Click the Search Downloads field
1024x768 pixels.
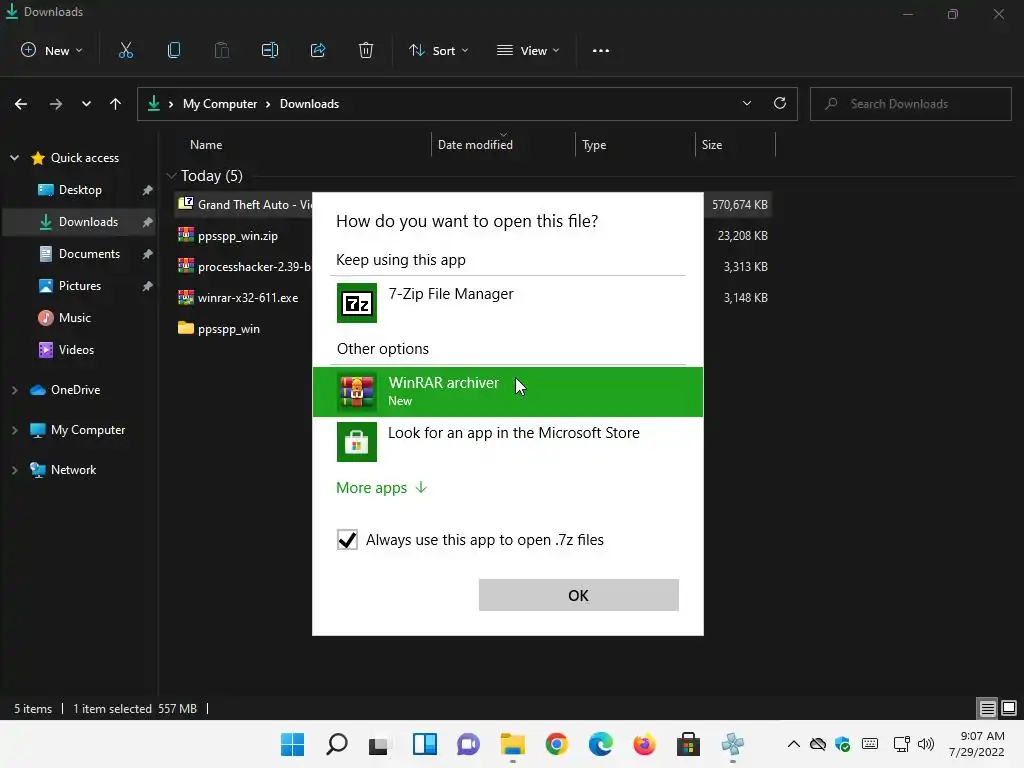[x=910, y=104]
